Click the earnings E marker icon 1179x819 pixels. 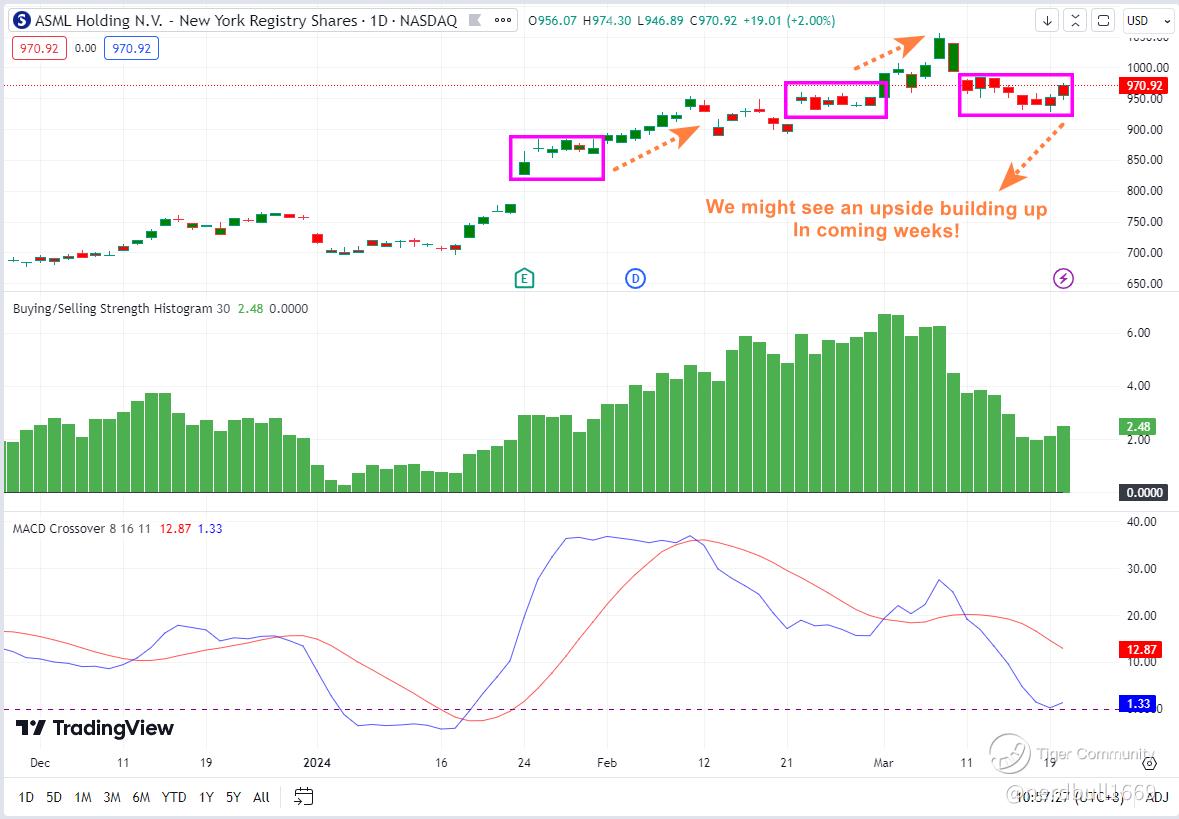tap(524, 279)
